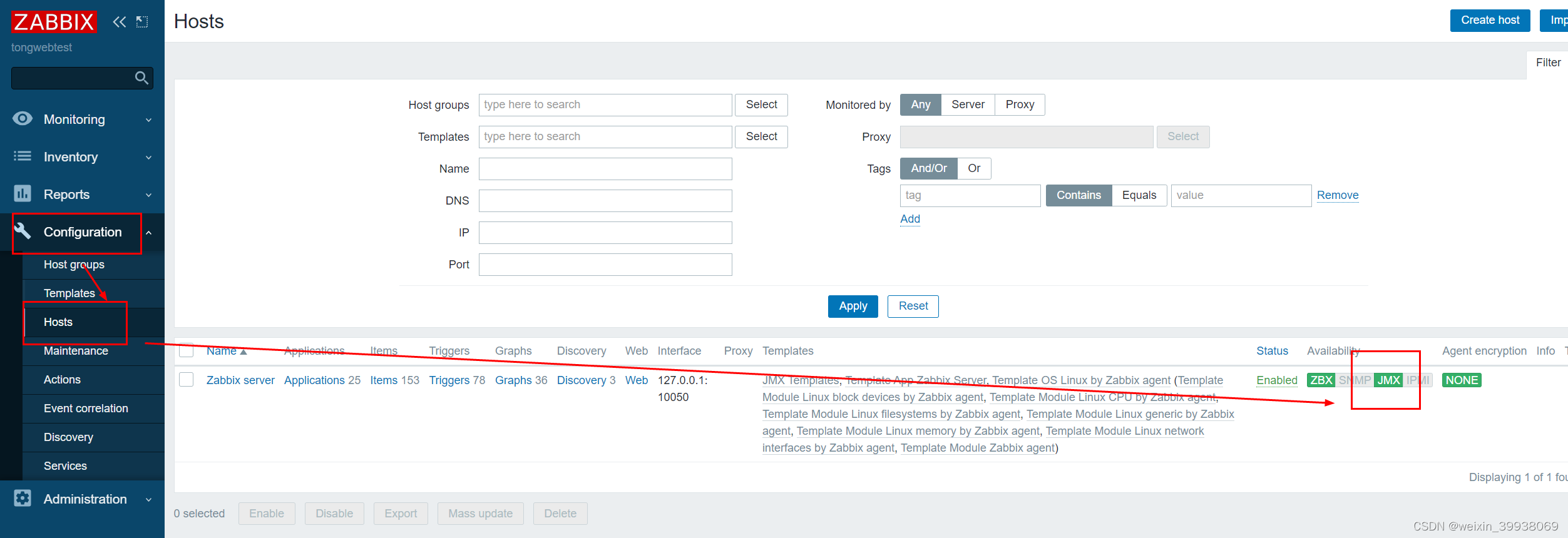Screen dimensions: 1568x538
Task: Open Triggers 78 link
Action: [x=449, y=380]
